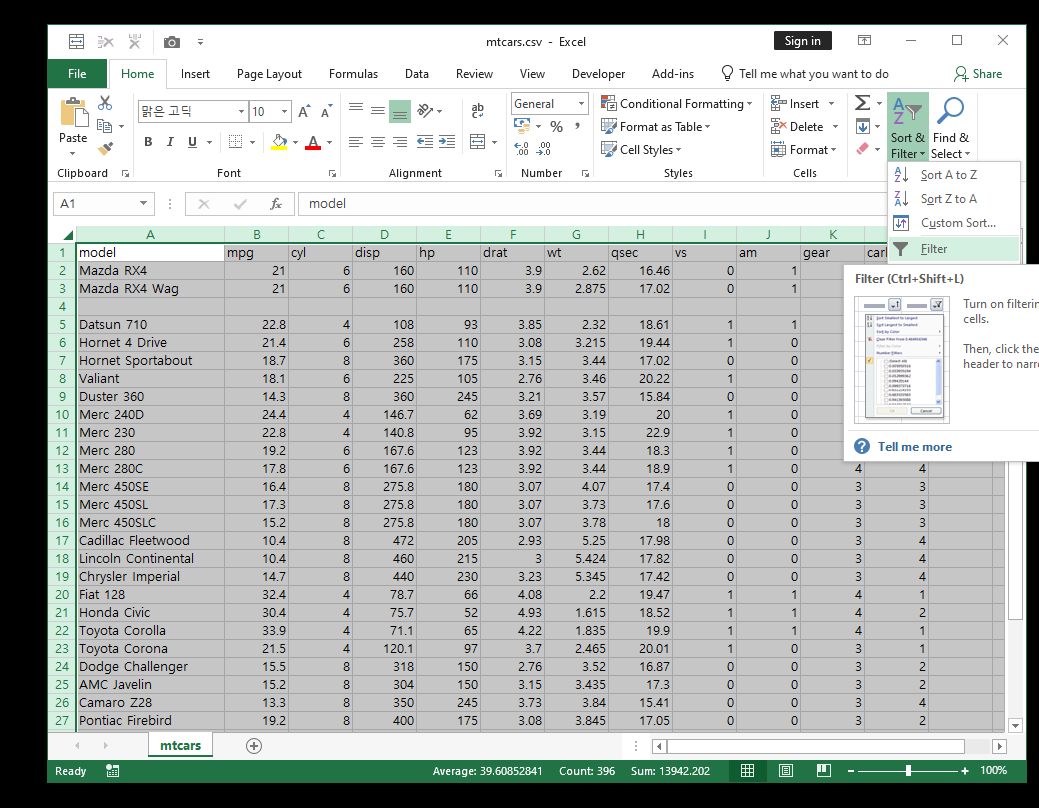Switch to the Data tab
This screenshot has height=808, width=1039.
[x=417, y=74]
